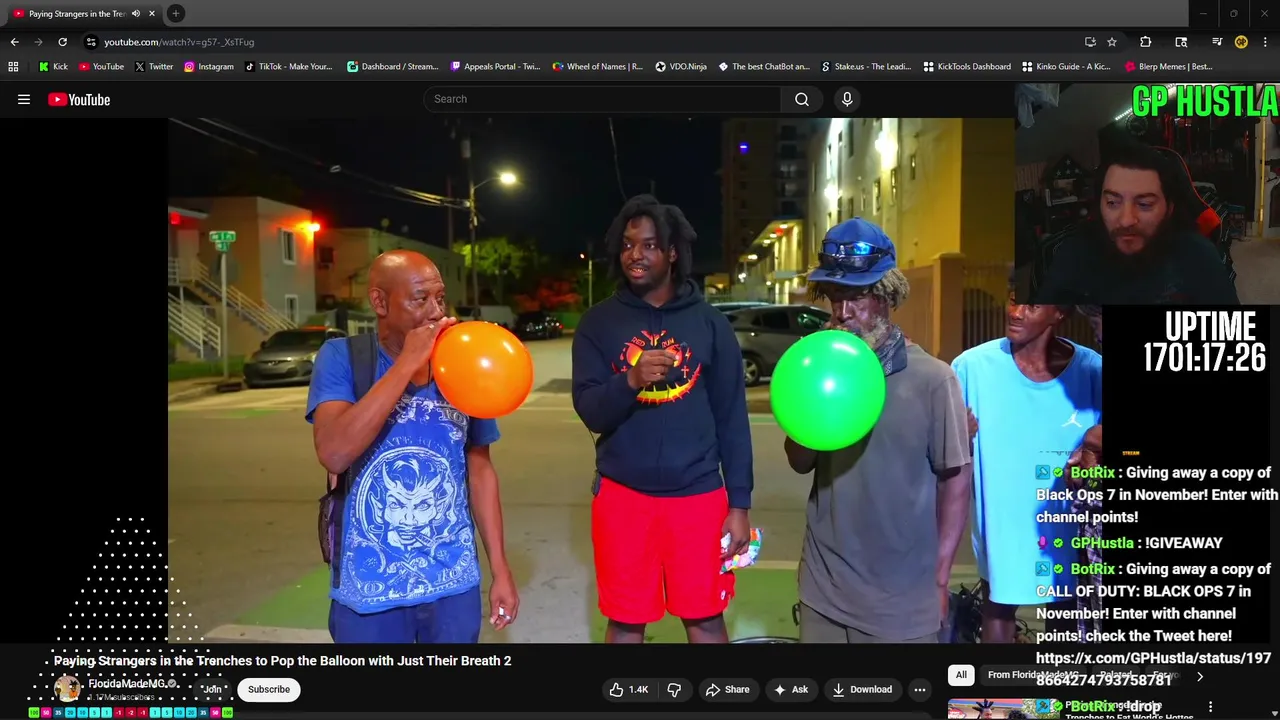Join the channel membership
1280x720 pixels.
tap(212, 689)
